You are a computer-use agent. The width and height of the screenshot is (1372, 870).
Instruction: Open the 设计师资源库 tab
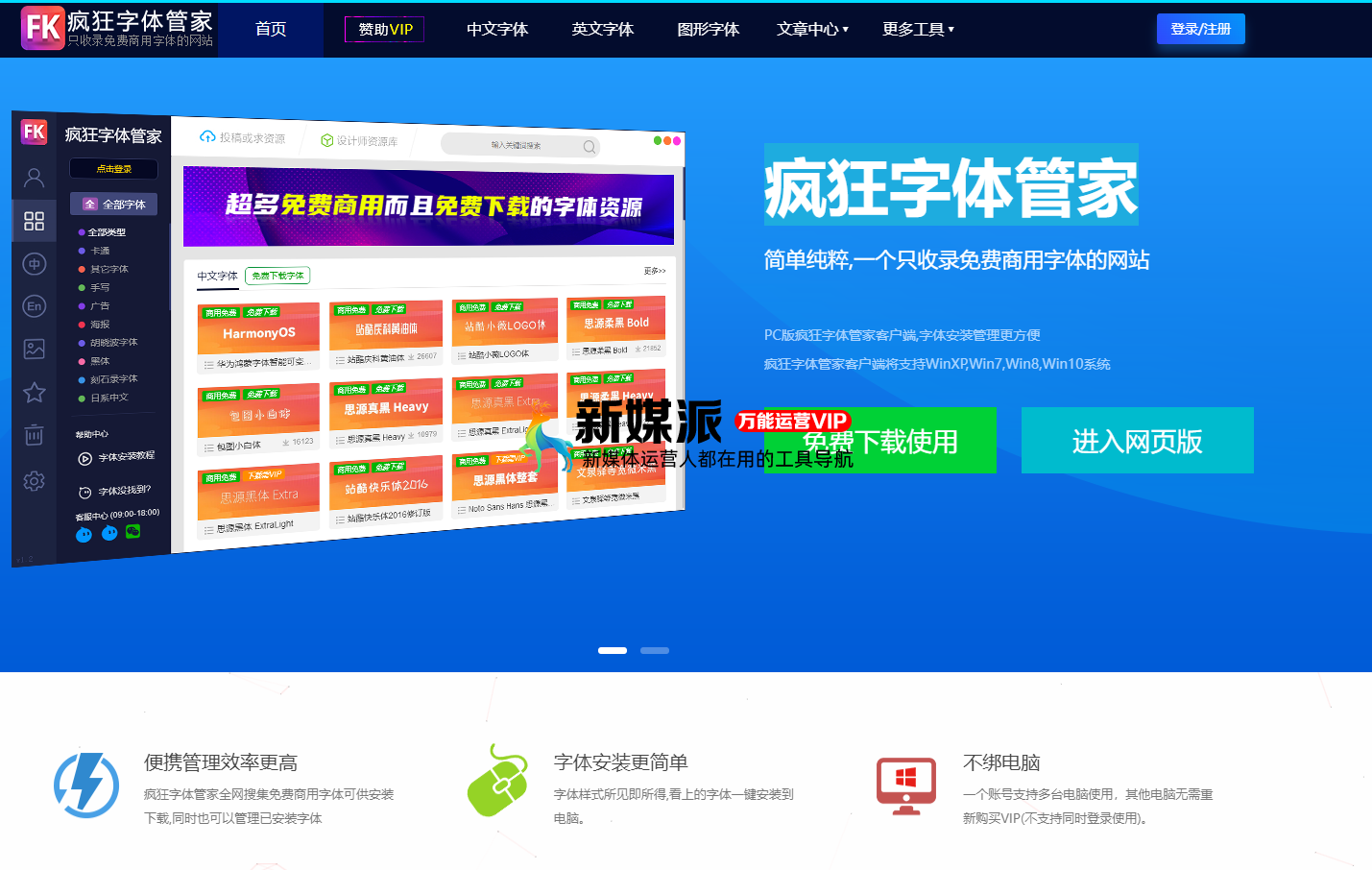(359, 140)
